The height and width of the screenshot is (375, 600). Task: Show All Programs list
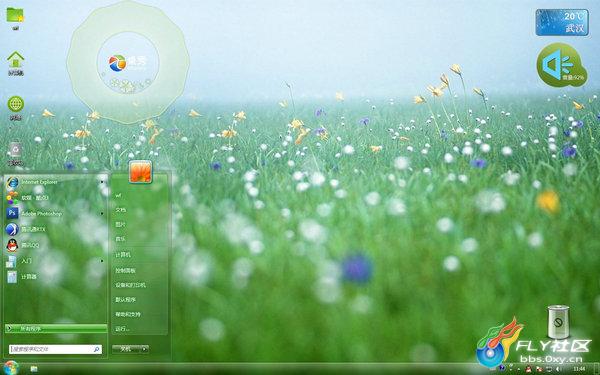click(x=56, y=328)
